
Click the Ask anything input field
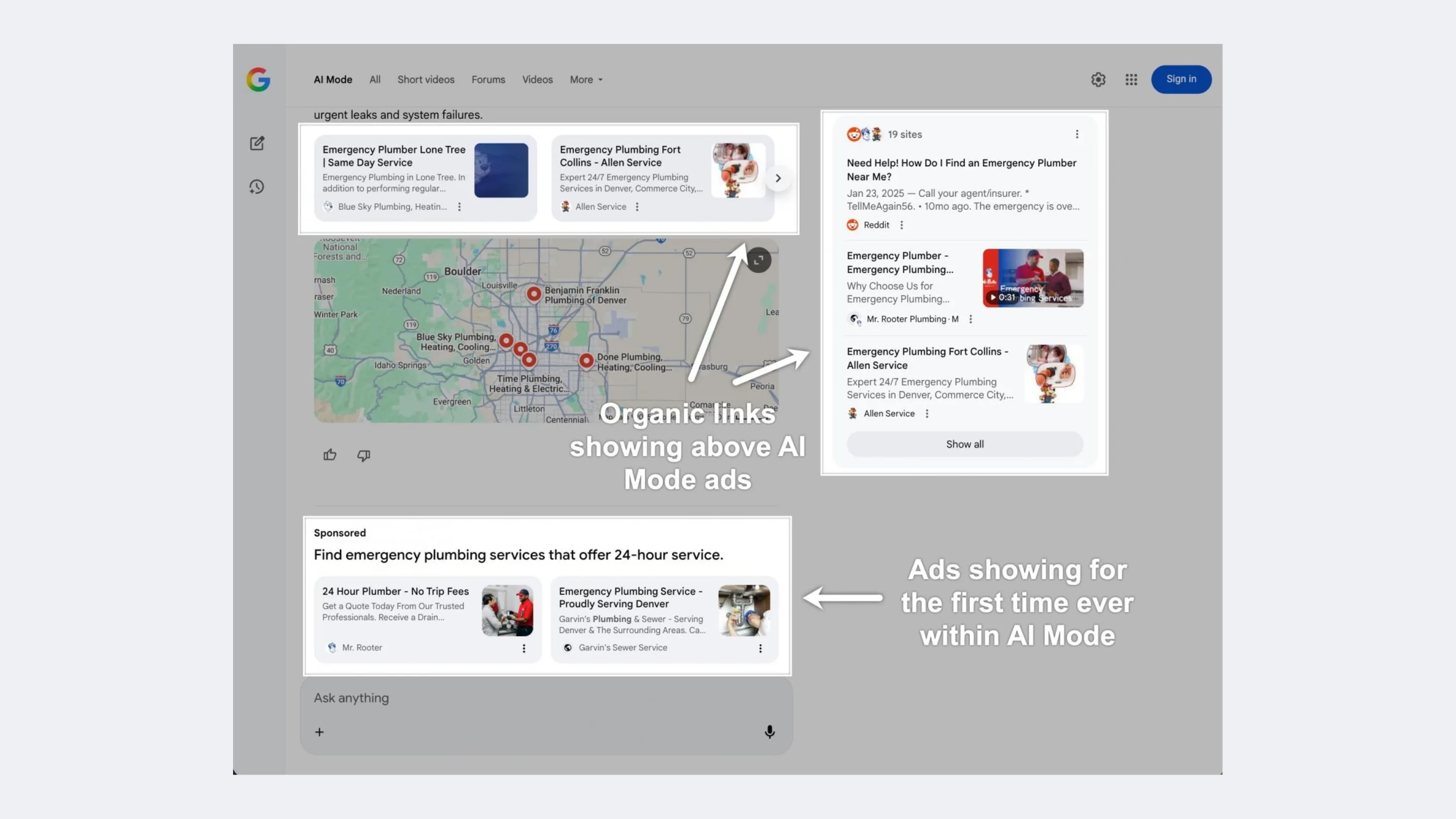click(x=509, y=698)
